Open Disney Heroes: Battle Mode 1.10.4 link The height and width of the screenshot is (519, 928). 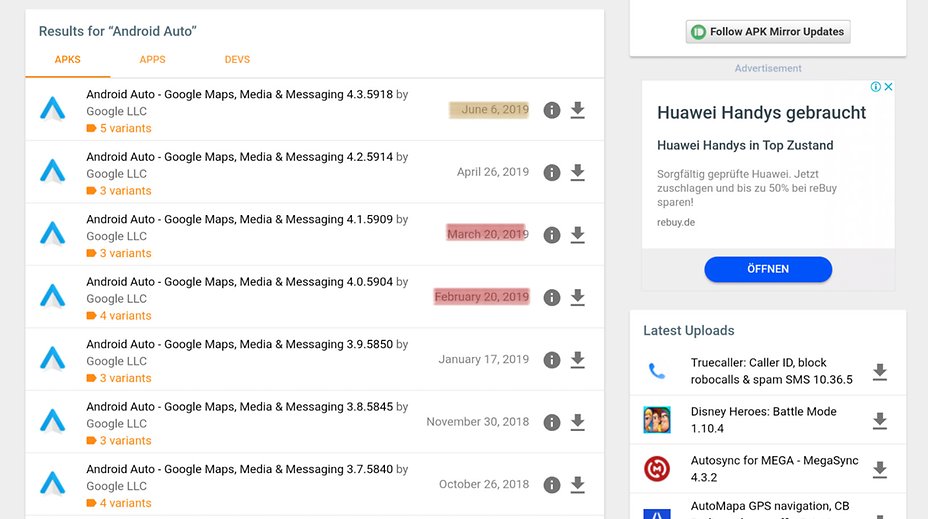pos(763,420)
